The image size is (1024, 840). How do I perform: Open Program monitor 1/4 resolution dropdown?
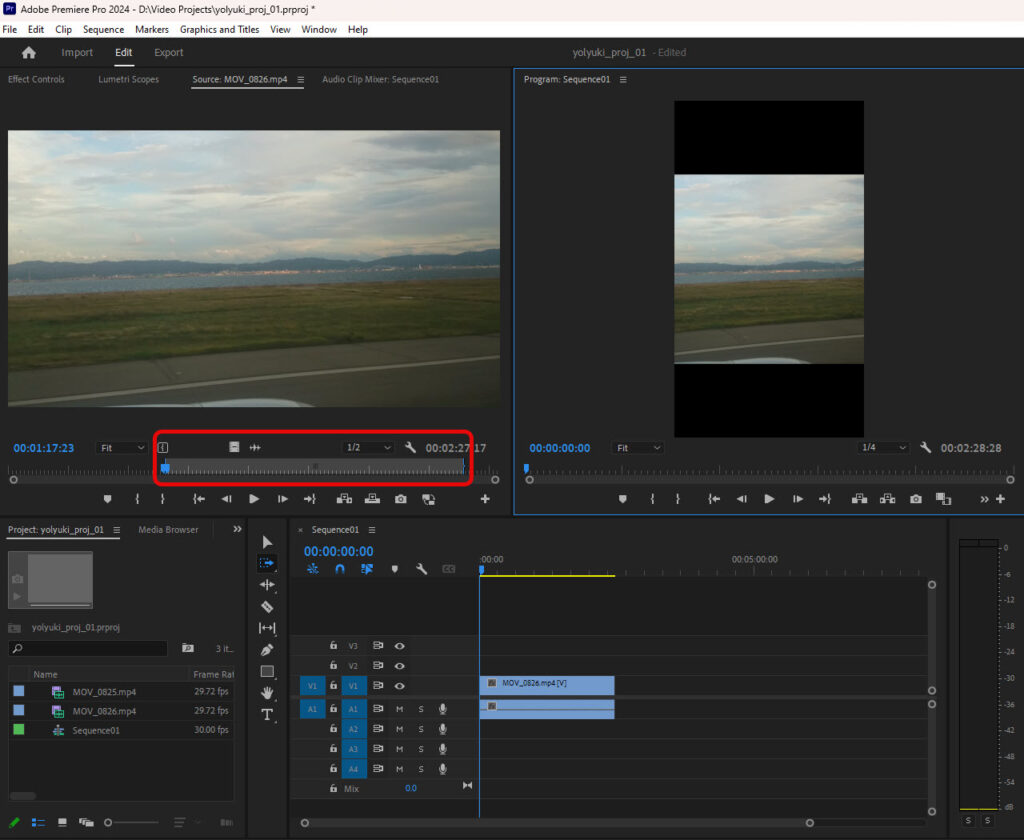point(883,448)
